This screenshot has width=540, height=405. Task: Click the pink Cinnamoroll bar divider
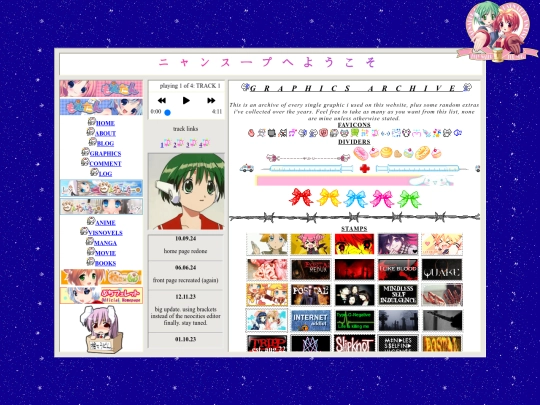355,181
